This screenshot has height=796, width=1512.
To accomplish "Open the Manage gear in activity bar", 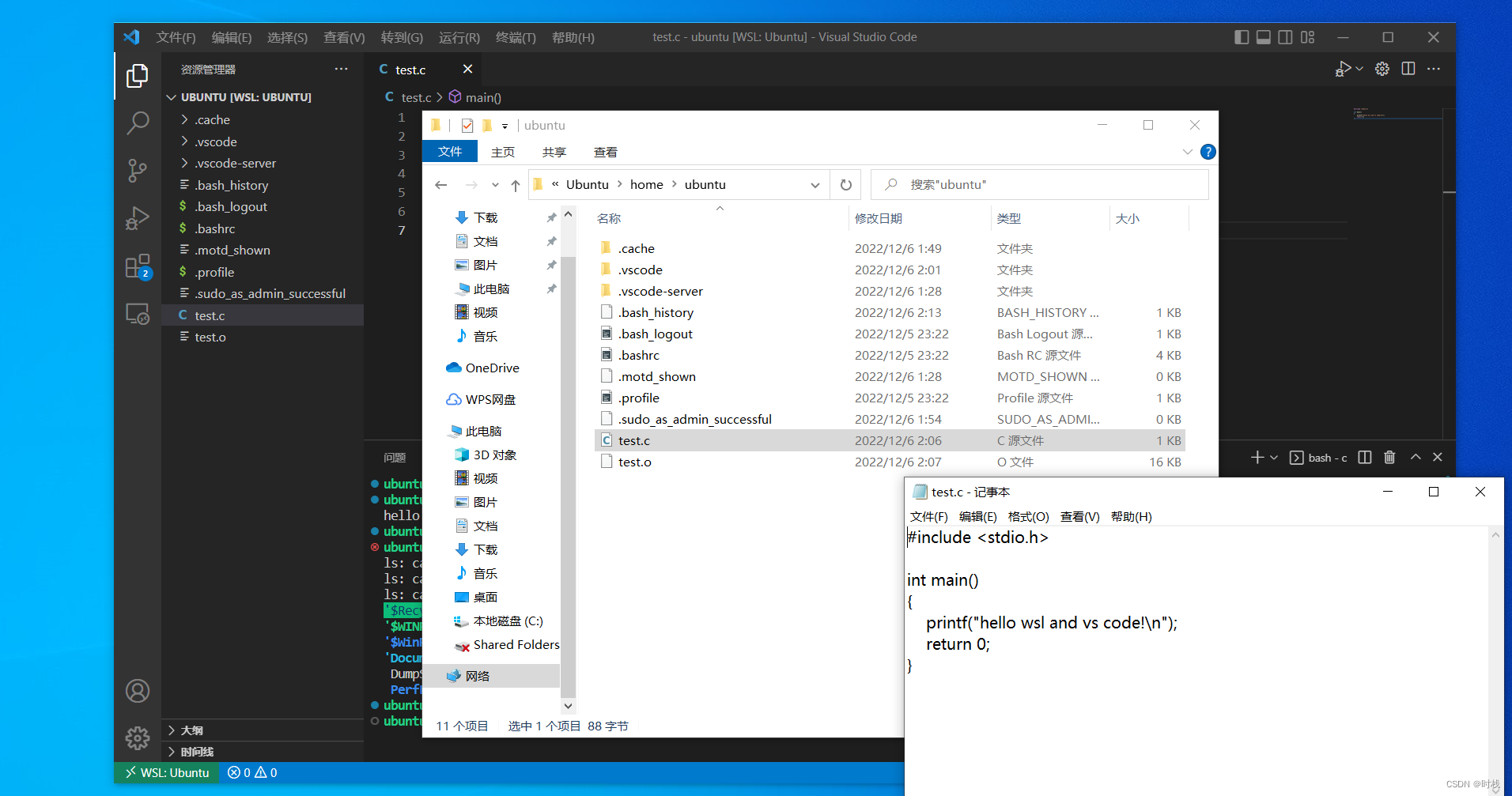I will pos(137,738).
